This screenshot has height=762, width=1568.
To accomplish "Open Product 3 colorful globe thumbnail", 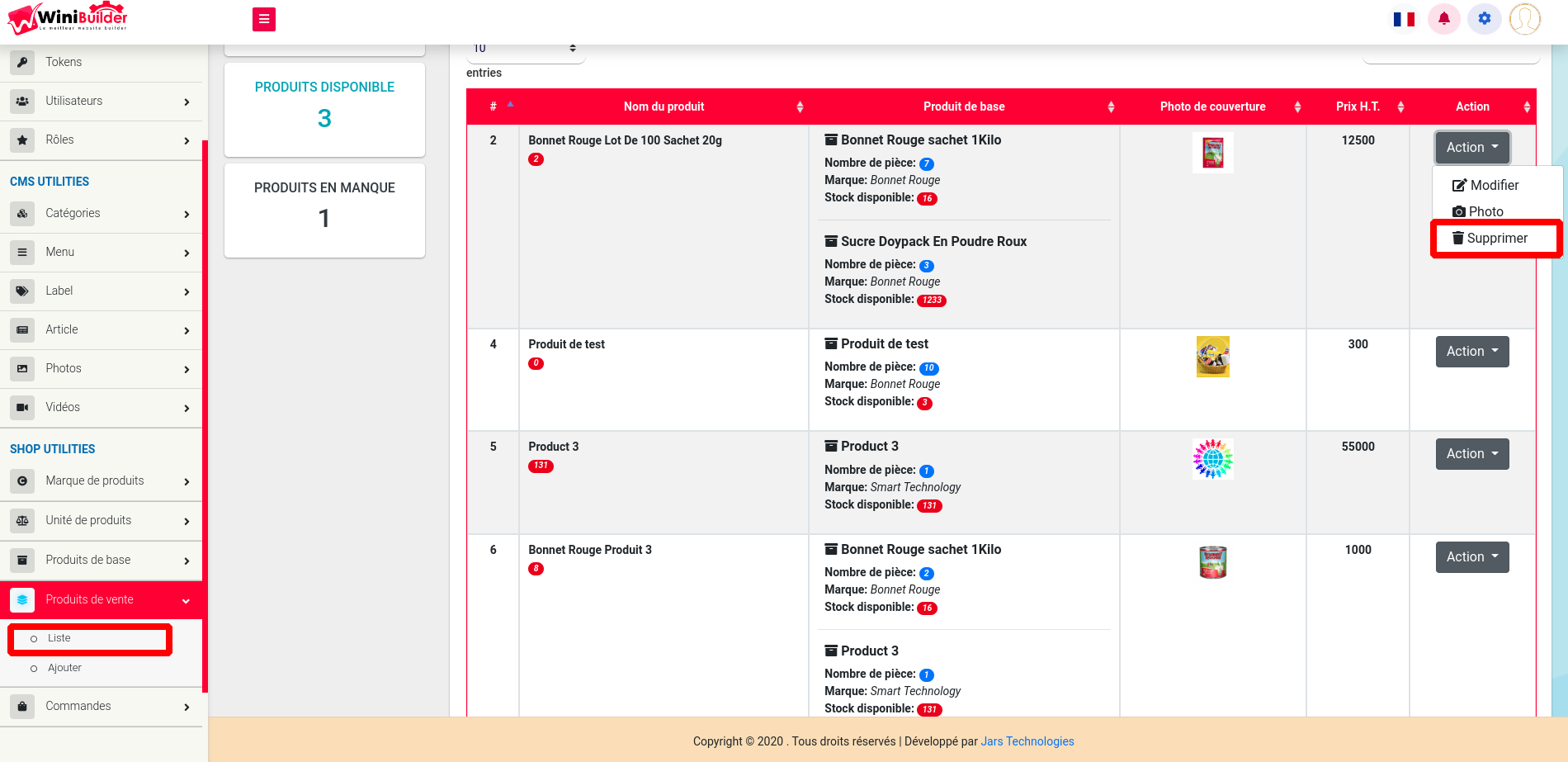I will tap(1213, 459).
